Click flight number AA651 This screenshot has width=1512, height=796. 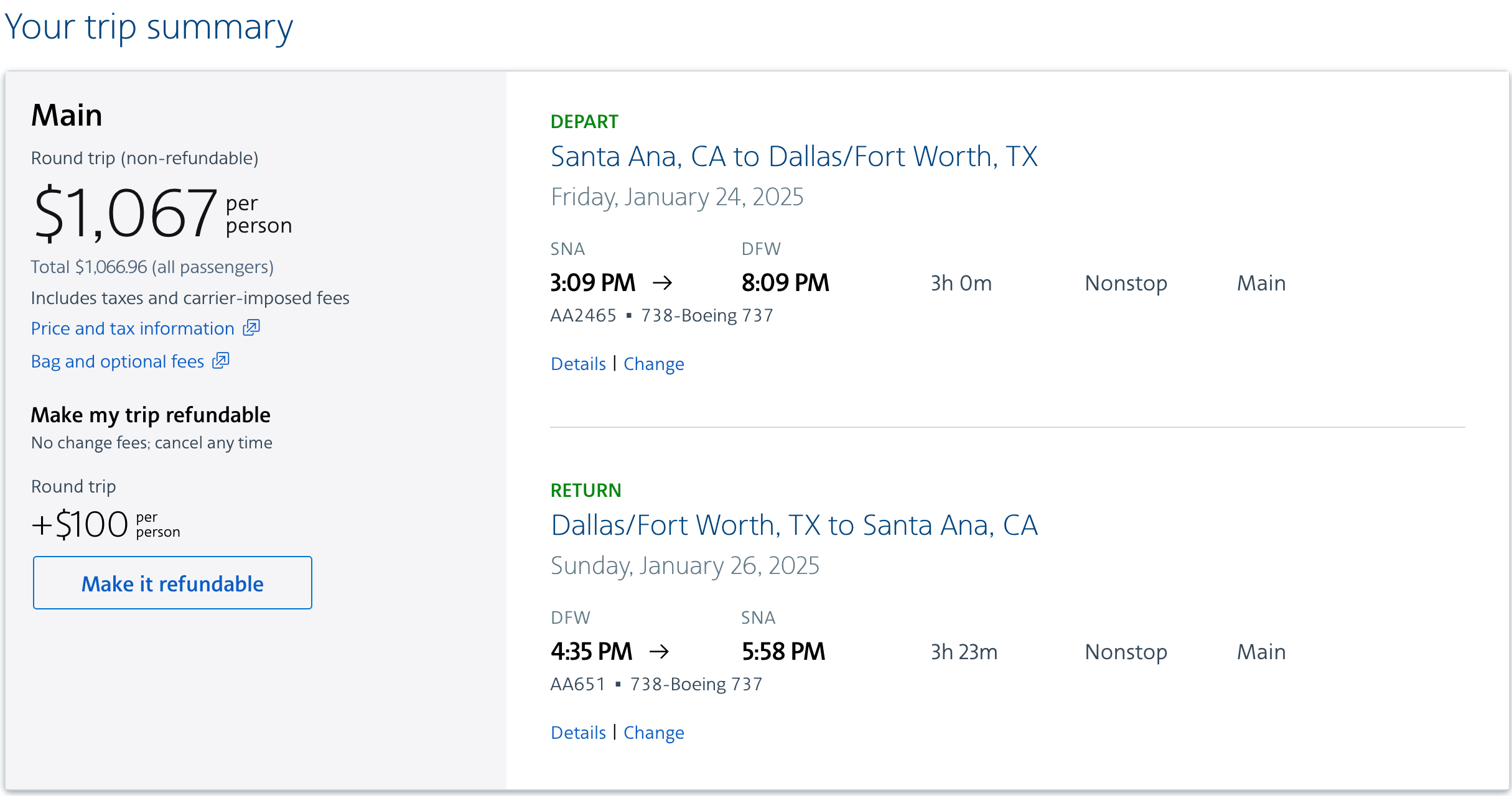(577, 683)
